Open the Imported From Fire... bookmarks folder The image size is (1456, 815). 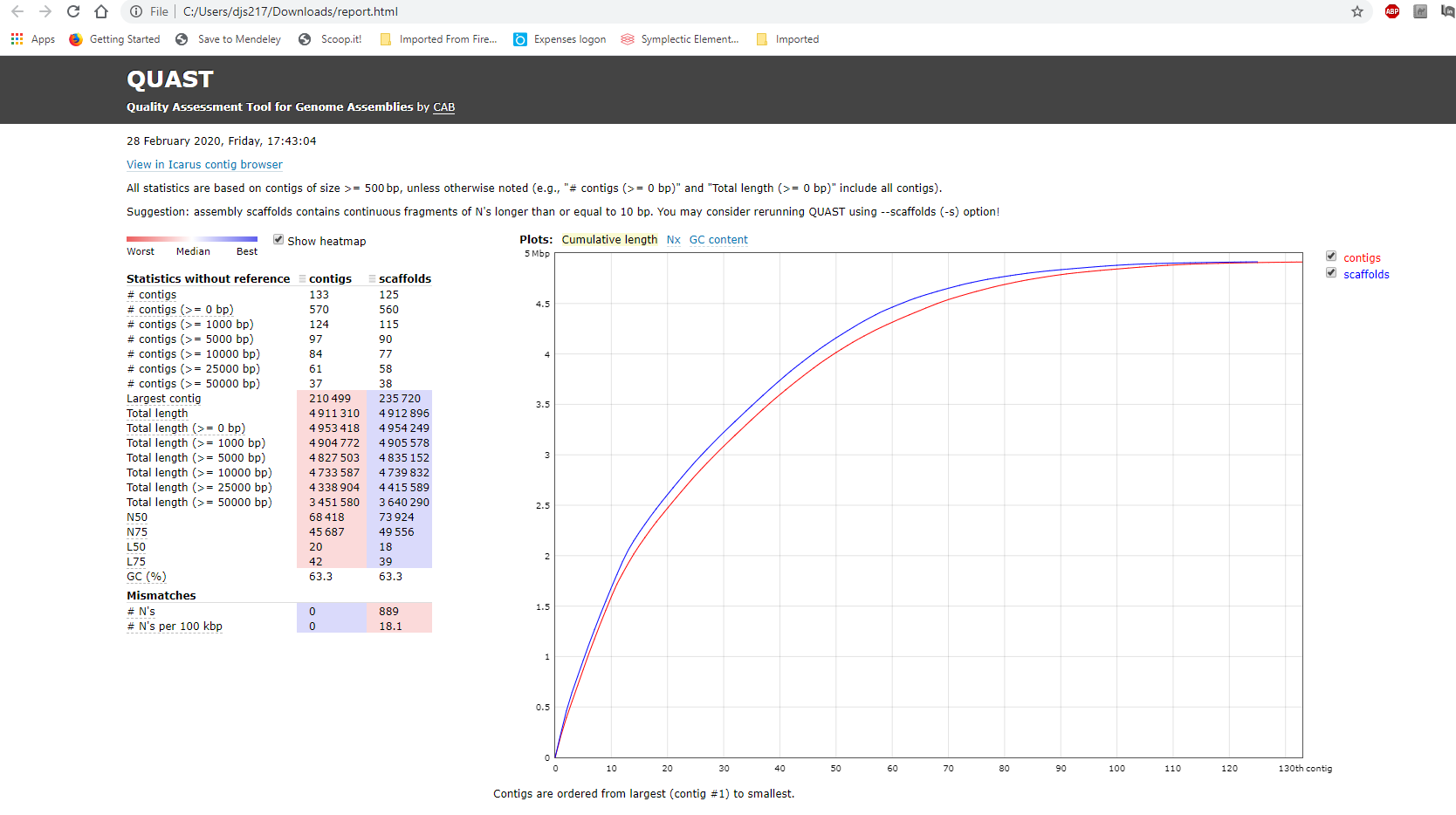tap(438, 39)
